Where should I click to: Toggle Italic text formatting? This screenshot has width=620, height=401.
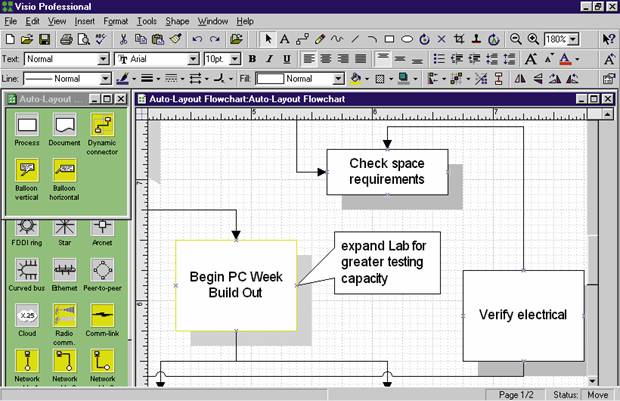click(268, 59)
